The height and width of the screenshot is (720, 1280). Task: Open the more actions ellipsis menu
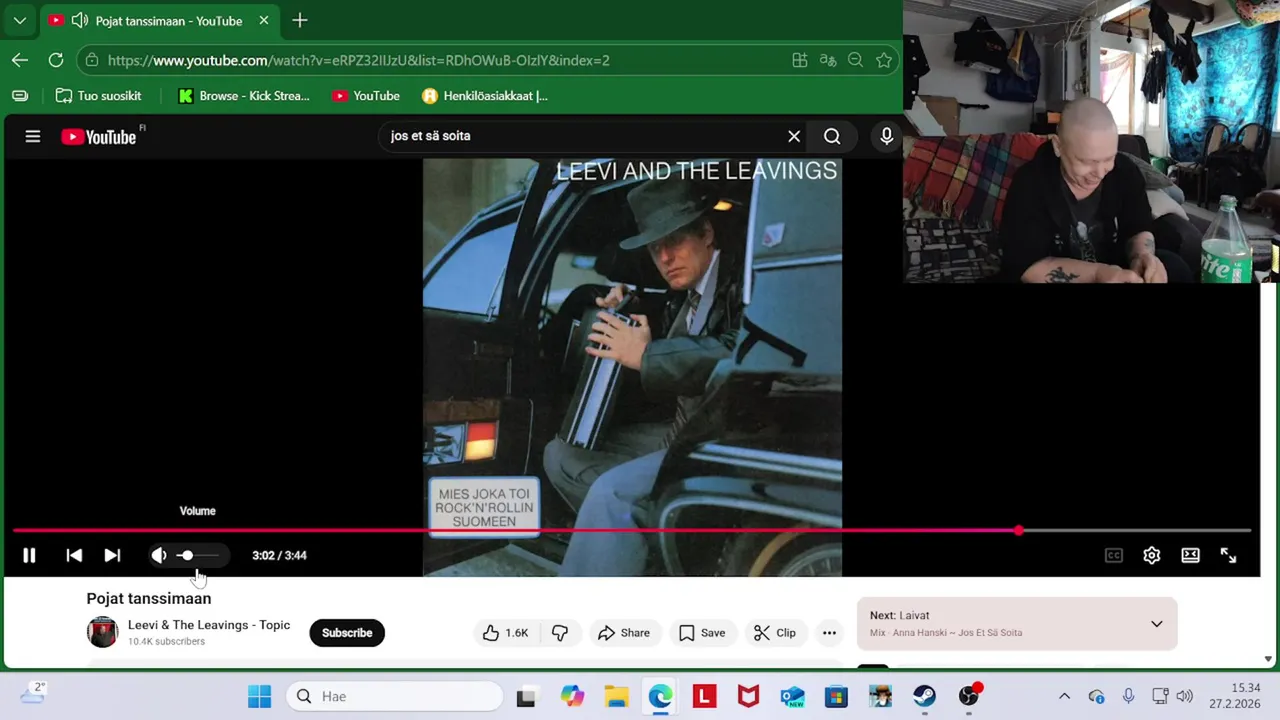(829, 633)
